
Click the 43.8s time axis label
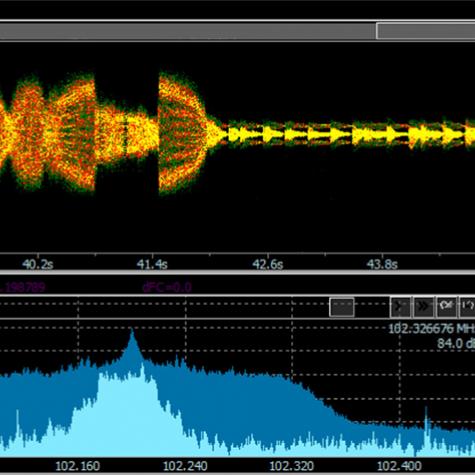tap(382, 264)
